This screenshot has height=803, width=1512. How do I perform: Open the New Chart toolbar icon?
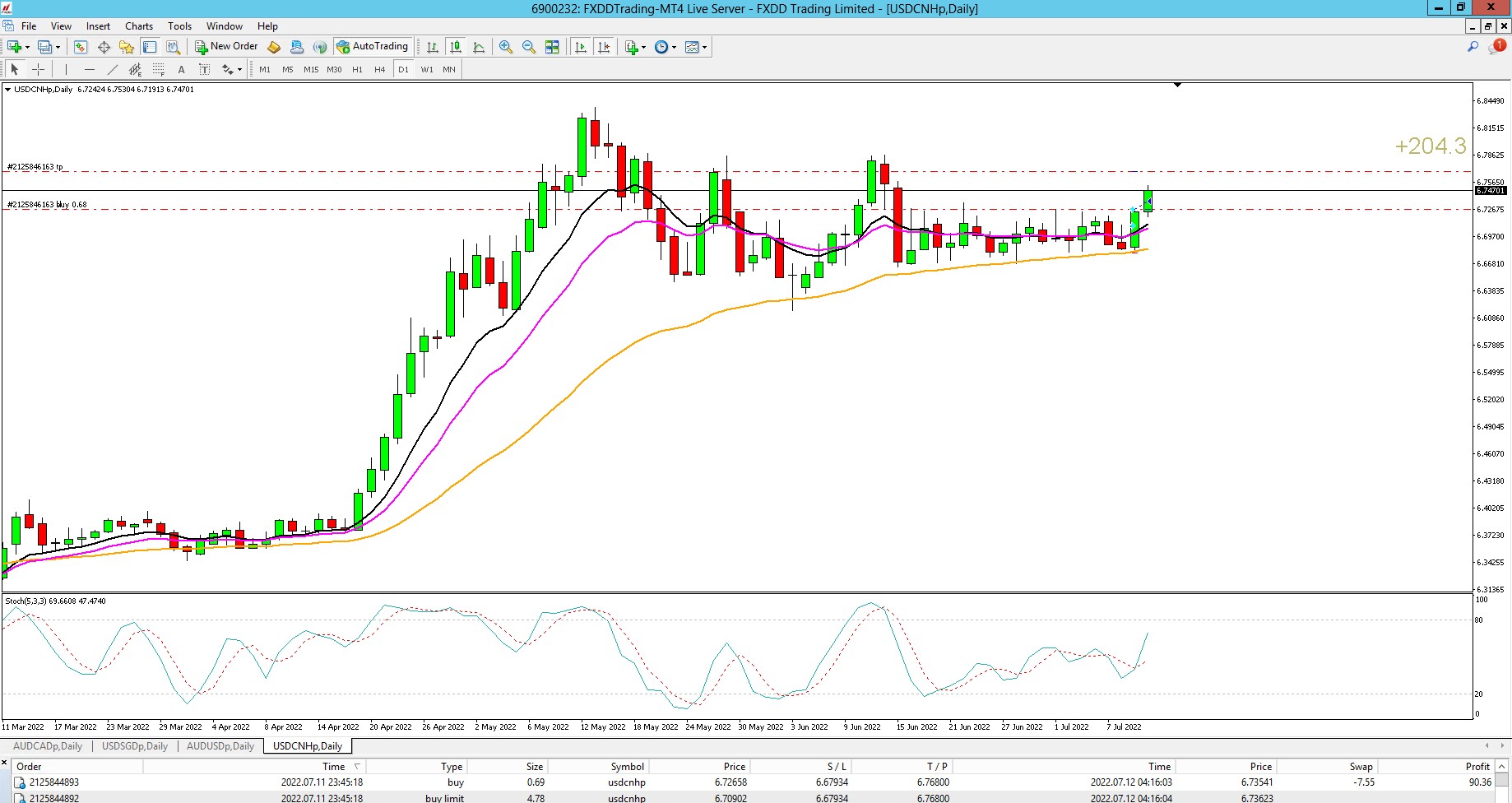tap(14, 47)
